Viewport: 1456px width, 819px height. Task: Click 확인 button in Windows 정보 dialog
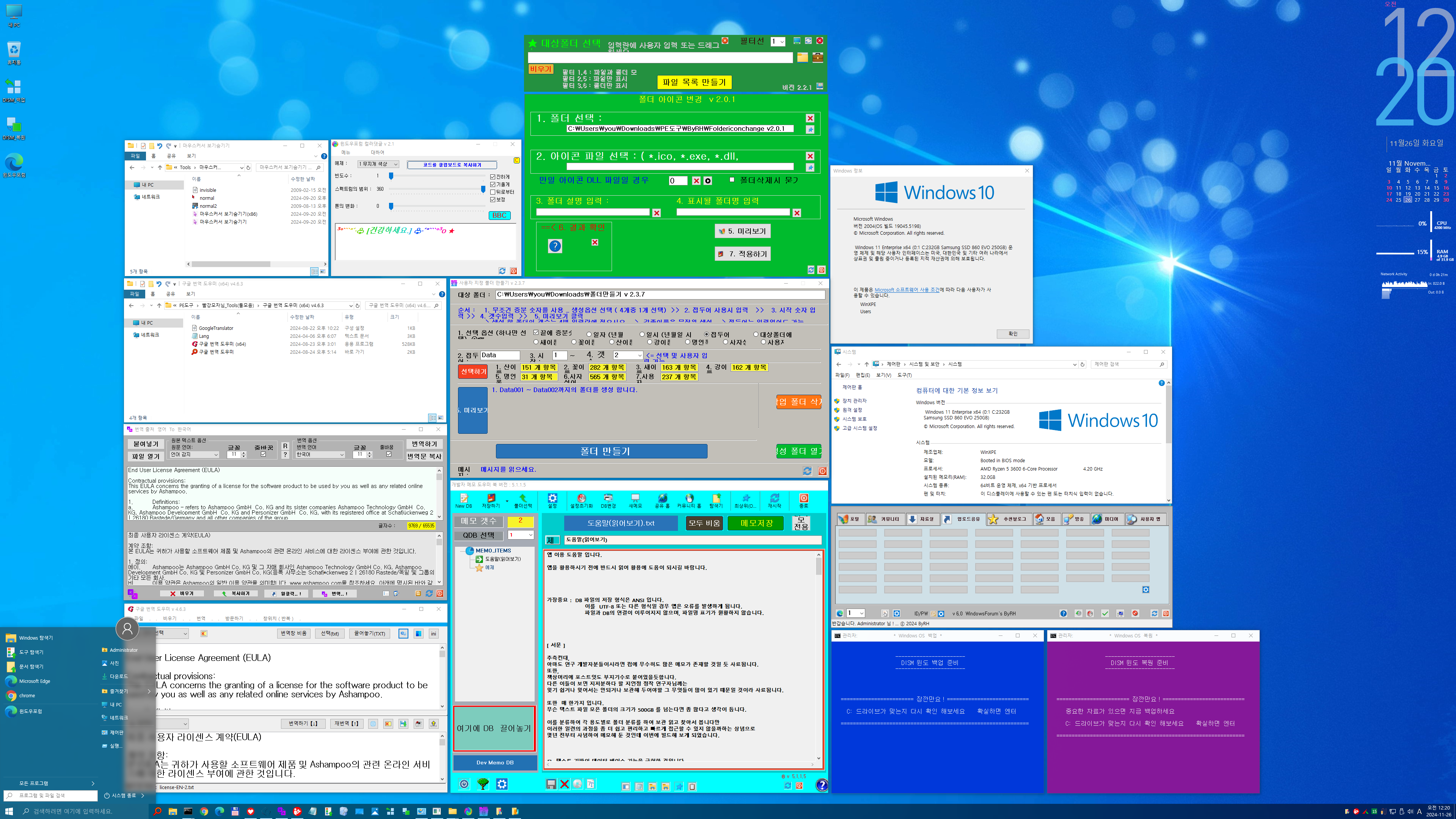[1012, 334]
